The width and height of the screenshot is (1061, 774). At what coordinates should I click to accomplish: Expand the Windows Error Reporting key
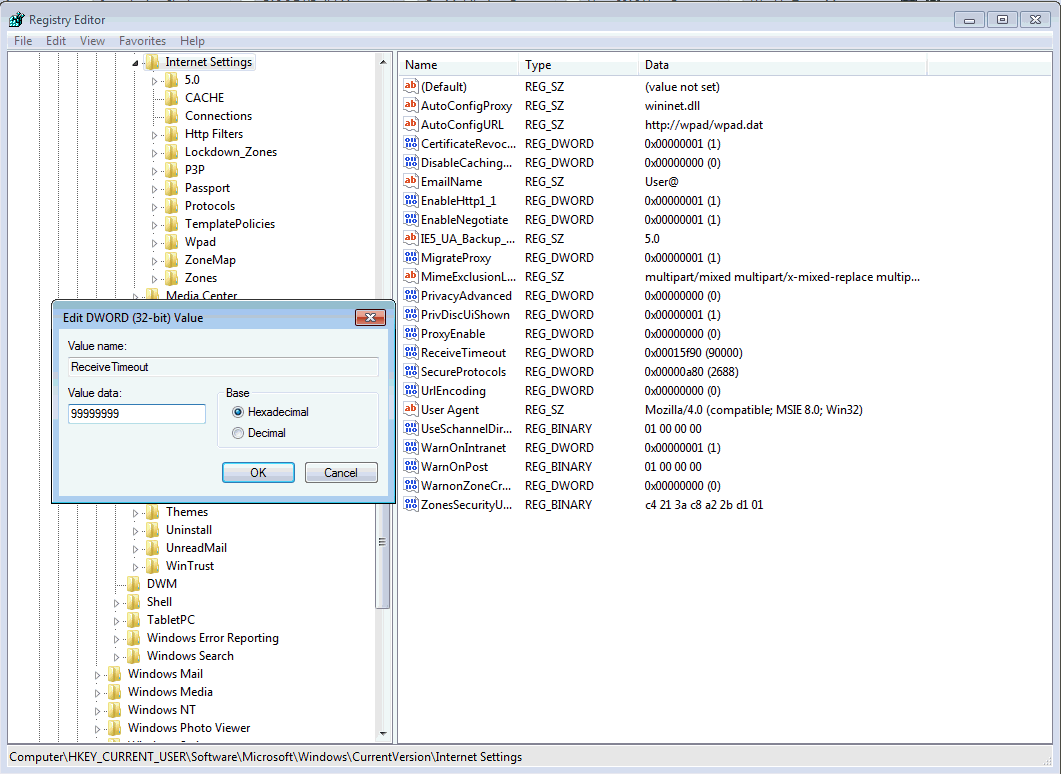click(116, 639)
